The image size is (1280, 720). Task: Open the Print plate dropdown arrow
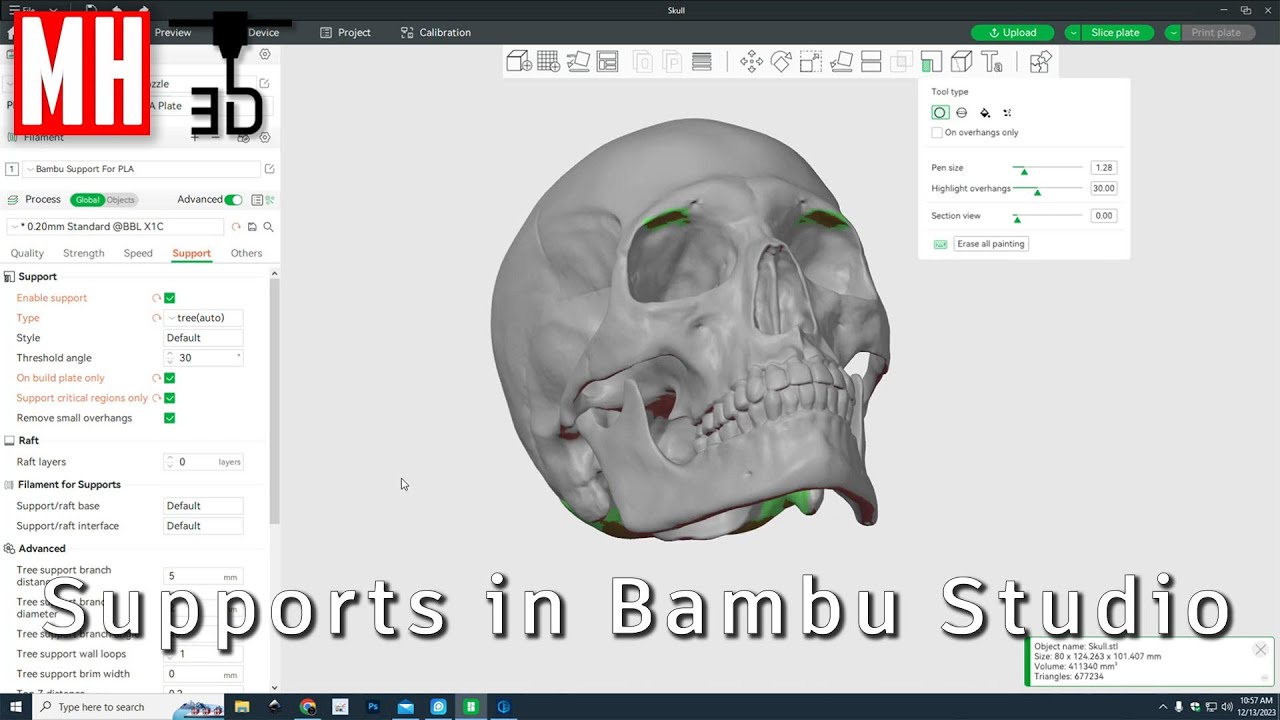[1173, 33]
